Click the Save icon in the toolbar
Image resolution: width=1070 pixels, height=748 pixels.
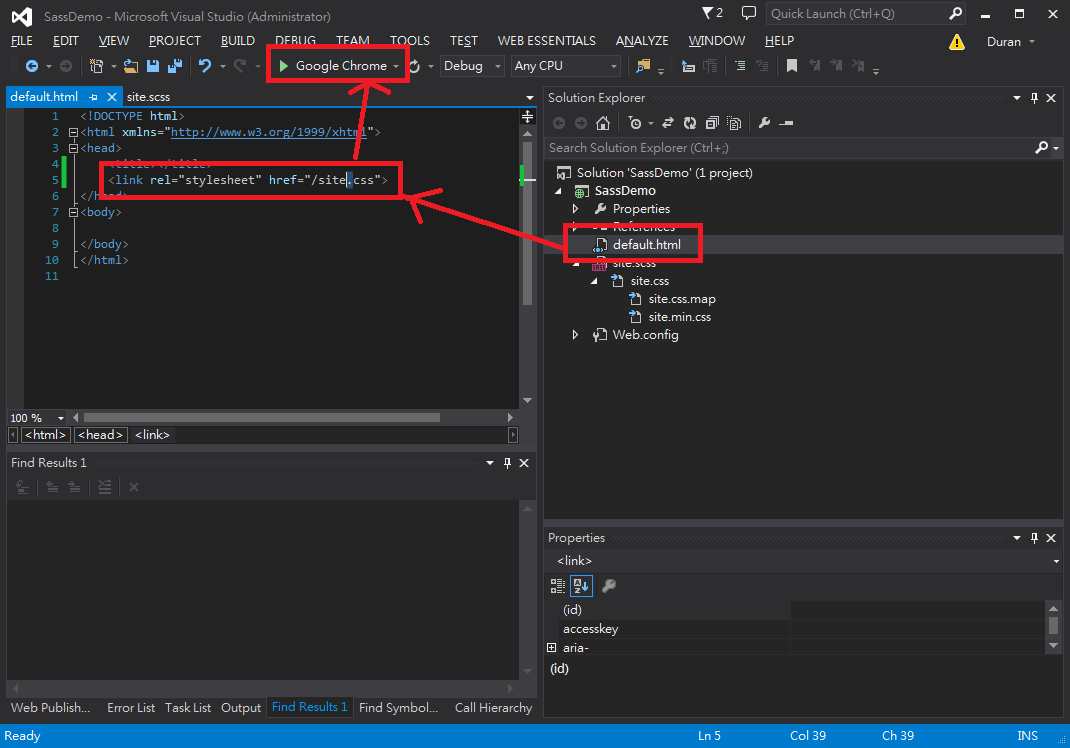coord(153,66)
